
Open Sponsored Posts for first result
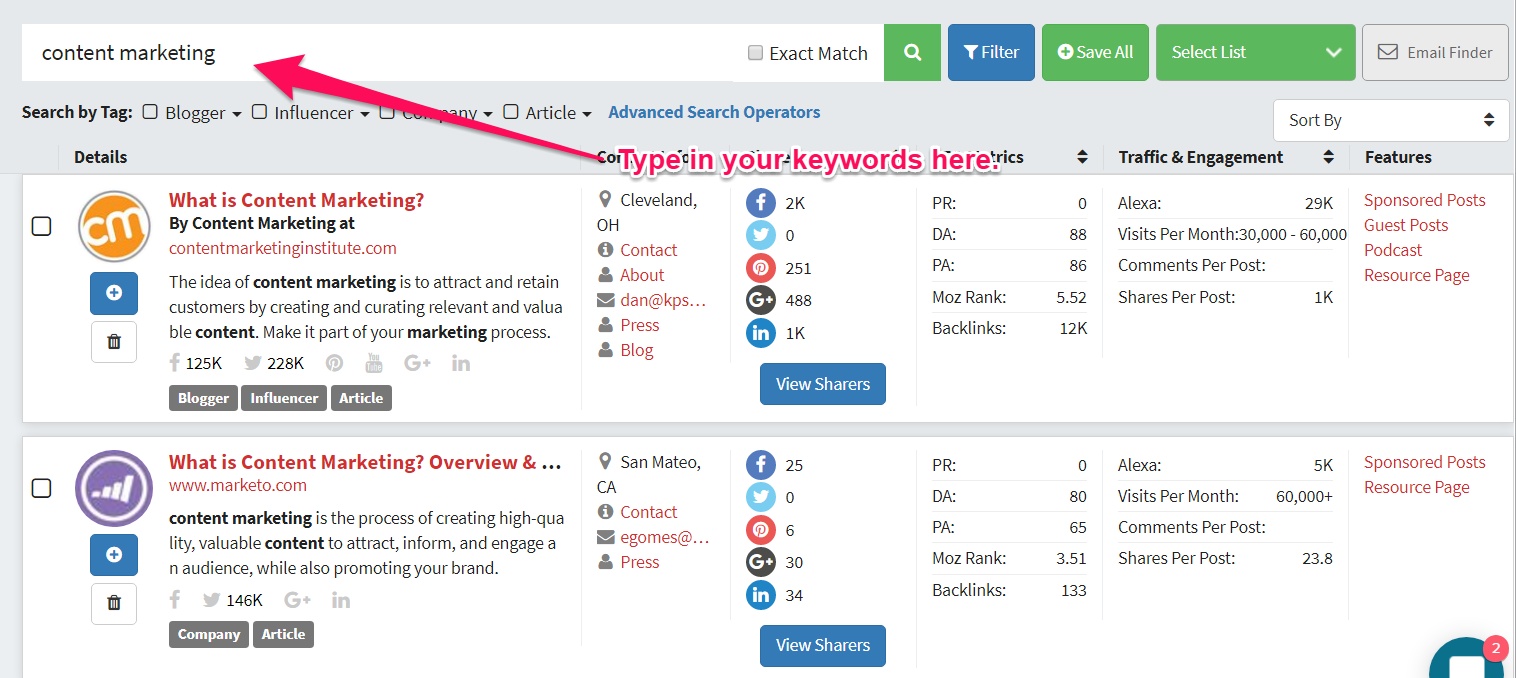[x=1425, y=200]
